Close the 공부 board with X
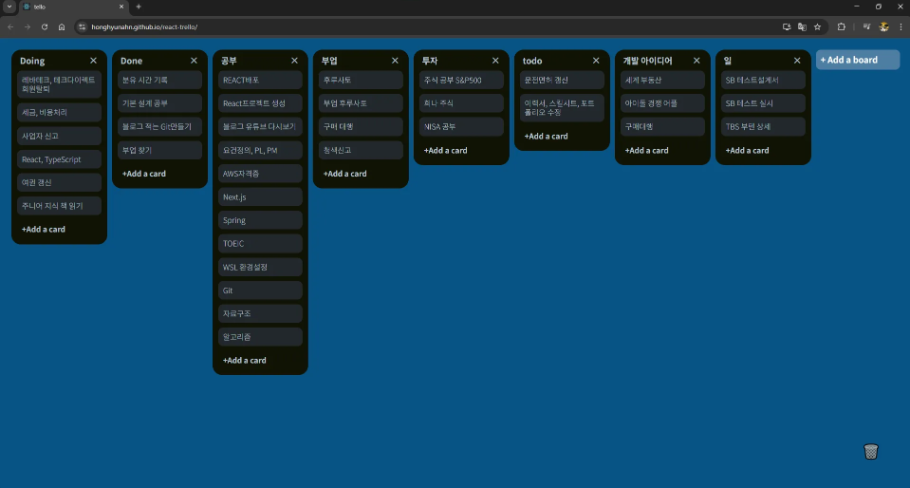The height and width of the screenshot is (488, 910). coord(294,61)
